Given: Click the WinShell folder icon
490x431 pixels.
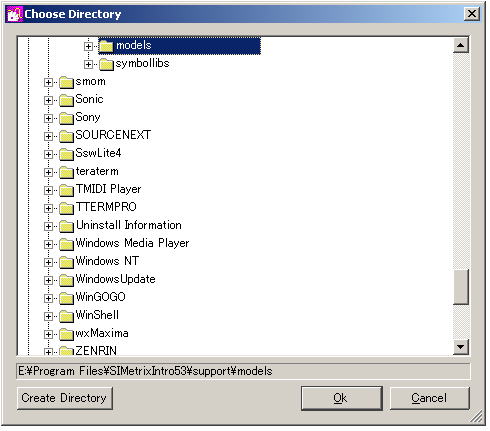Looking at the screenshot, I should pyautogui.click(x=66, y=316).
